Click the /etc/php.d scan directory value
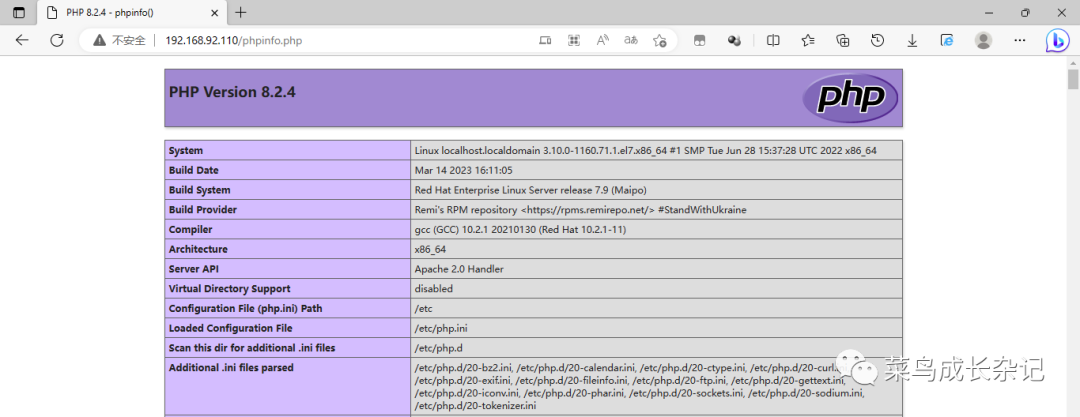The height and width of the screenshot is (417, 1080). pos(439,348)
